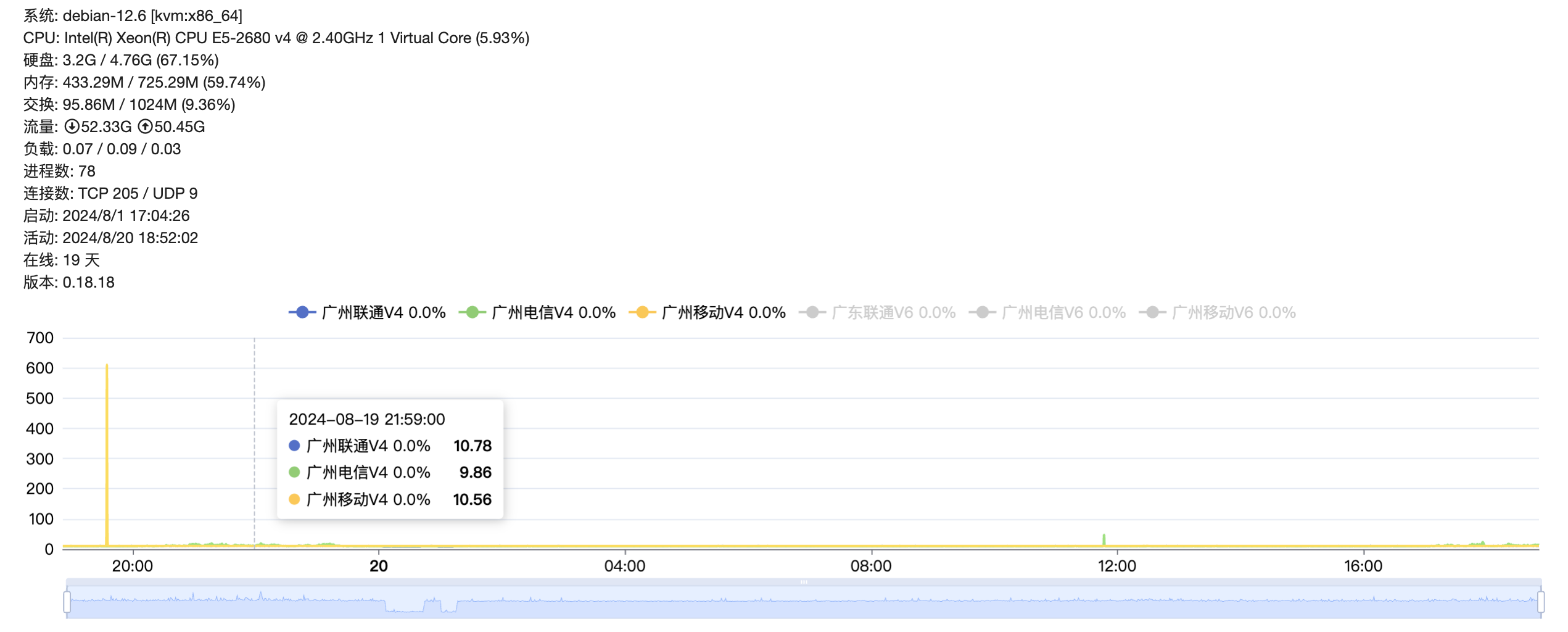
Task: Click the blue 广州联通V4 dot in tooltip
Action: [294, 446]
